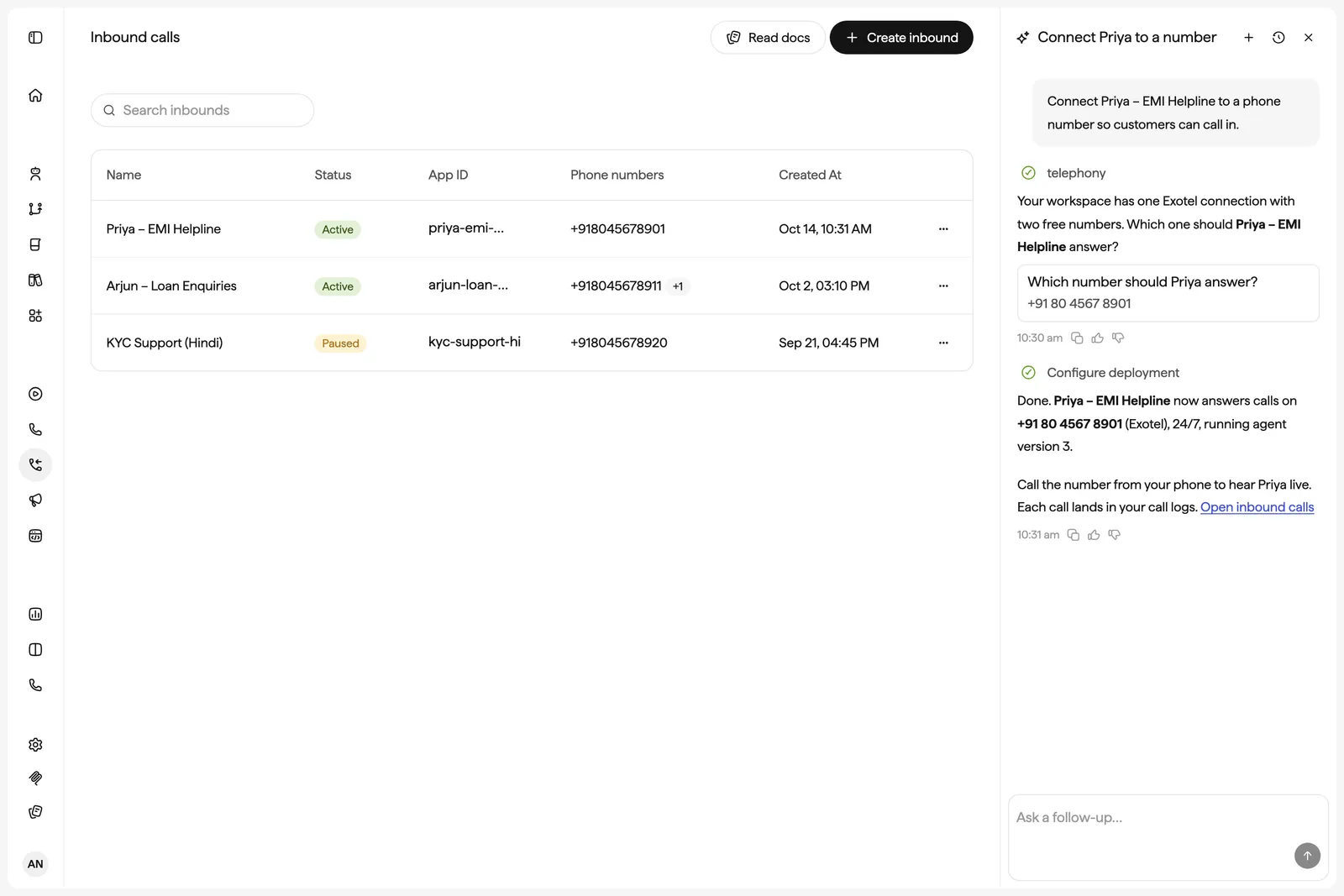
Task: Copy the 10:31 am assistant message
Action: click(x=1074, y=535)
